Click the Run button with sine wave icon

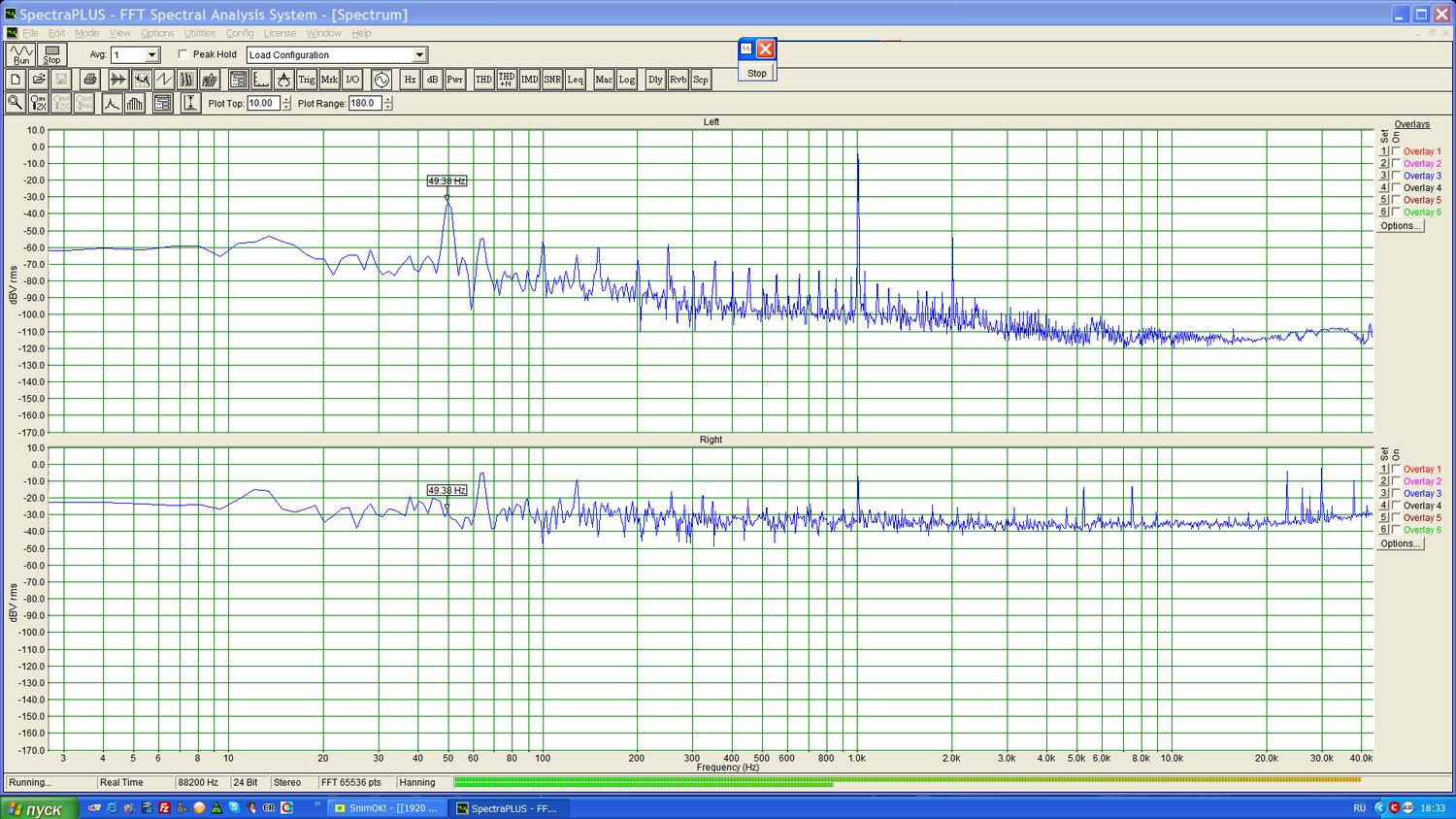(21, 54)
